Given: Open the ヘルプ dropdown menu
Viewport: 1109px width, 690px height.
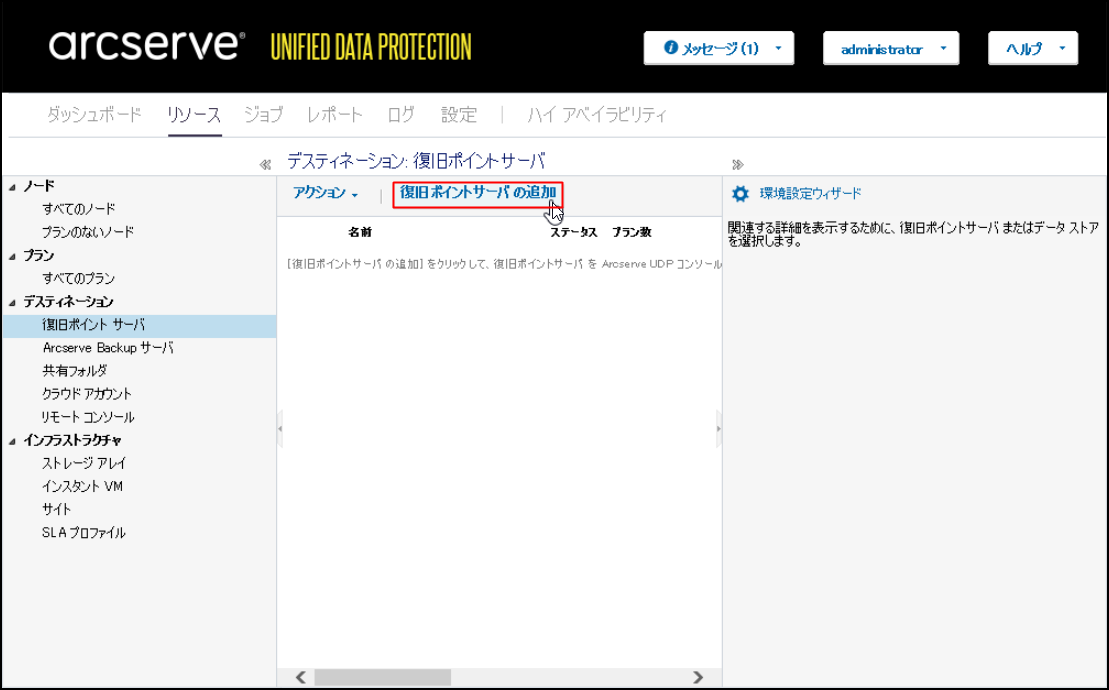Looking at the screenshot, I should (1032, 49).
